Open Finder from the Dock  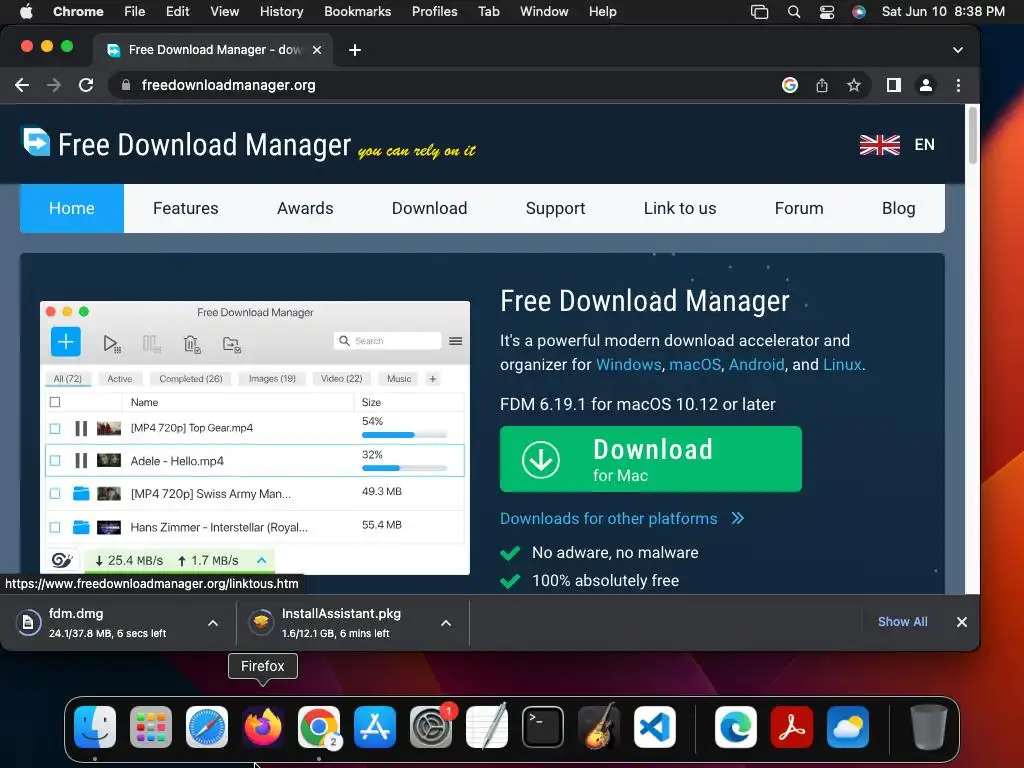tap(95, 727)
